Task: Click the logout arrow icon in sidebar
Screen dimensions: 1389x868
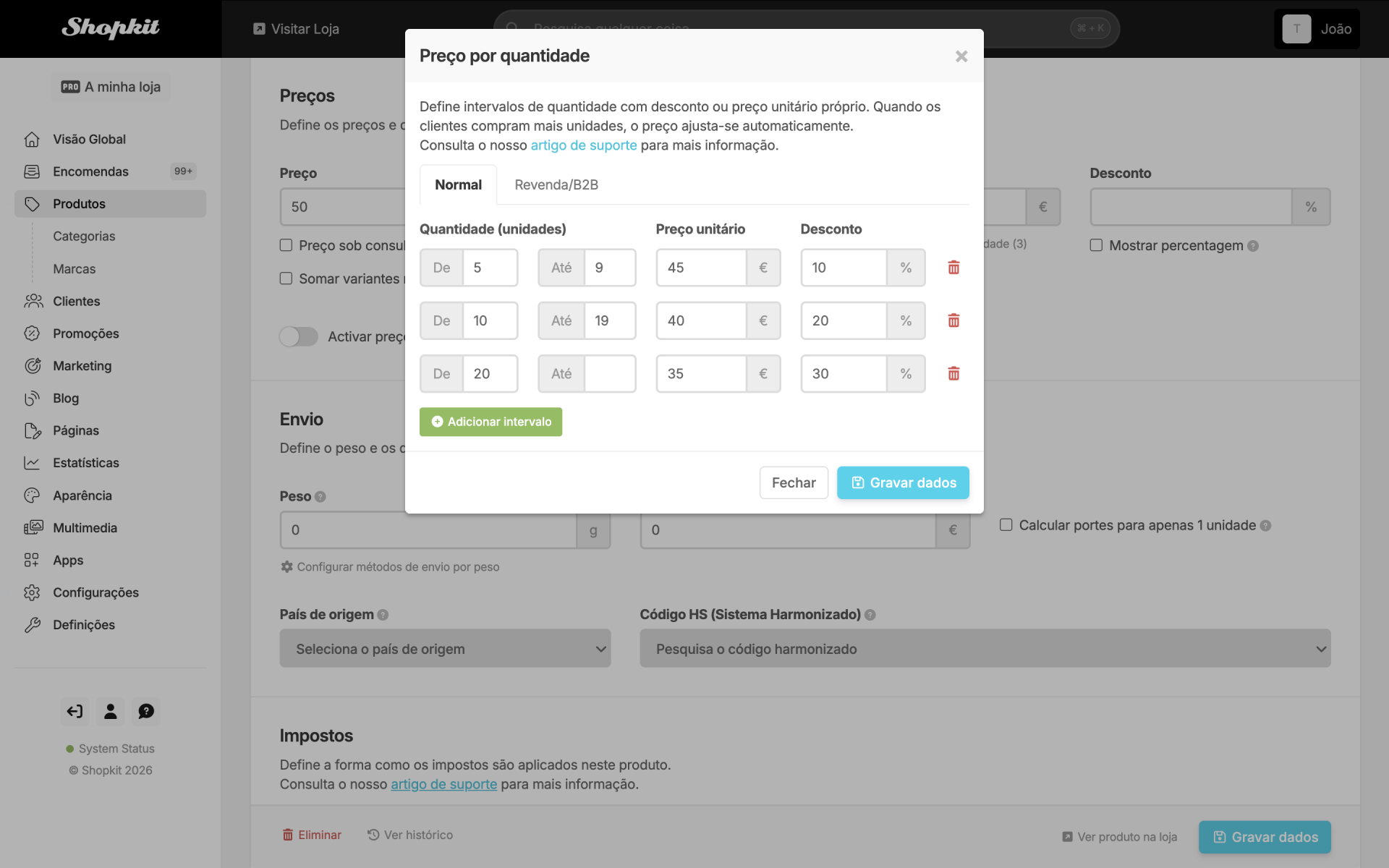Action: (x=75, y=712)
